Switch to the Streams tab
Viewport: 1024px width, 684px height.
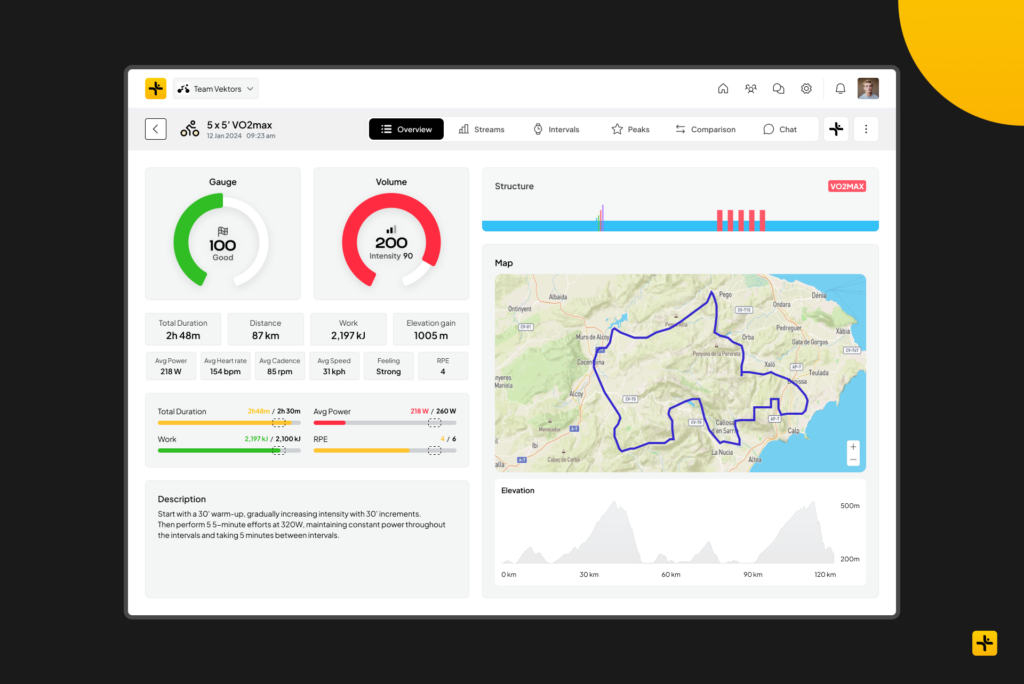pos(481,129)
